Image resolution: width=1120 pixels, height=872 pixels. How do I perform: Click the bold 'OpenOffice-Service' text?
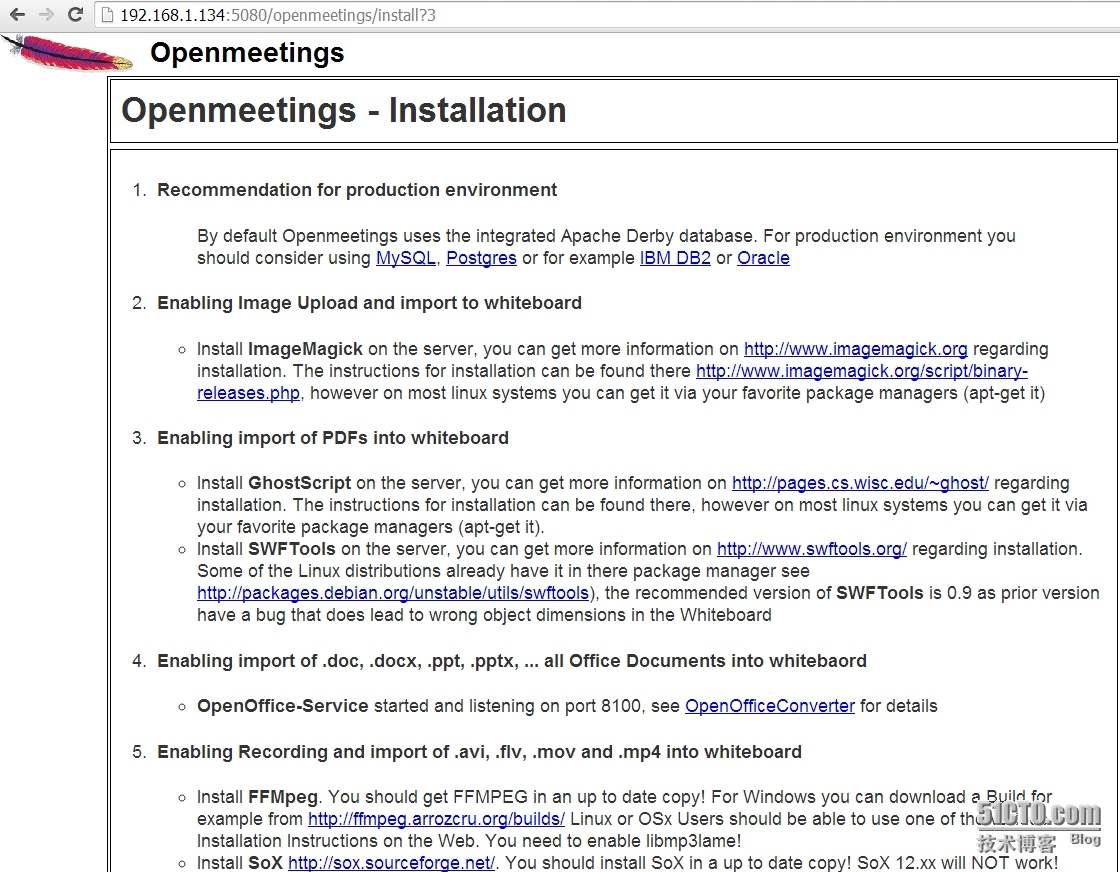click(282, 706)
